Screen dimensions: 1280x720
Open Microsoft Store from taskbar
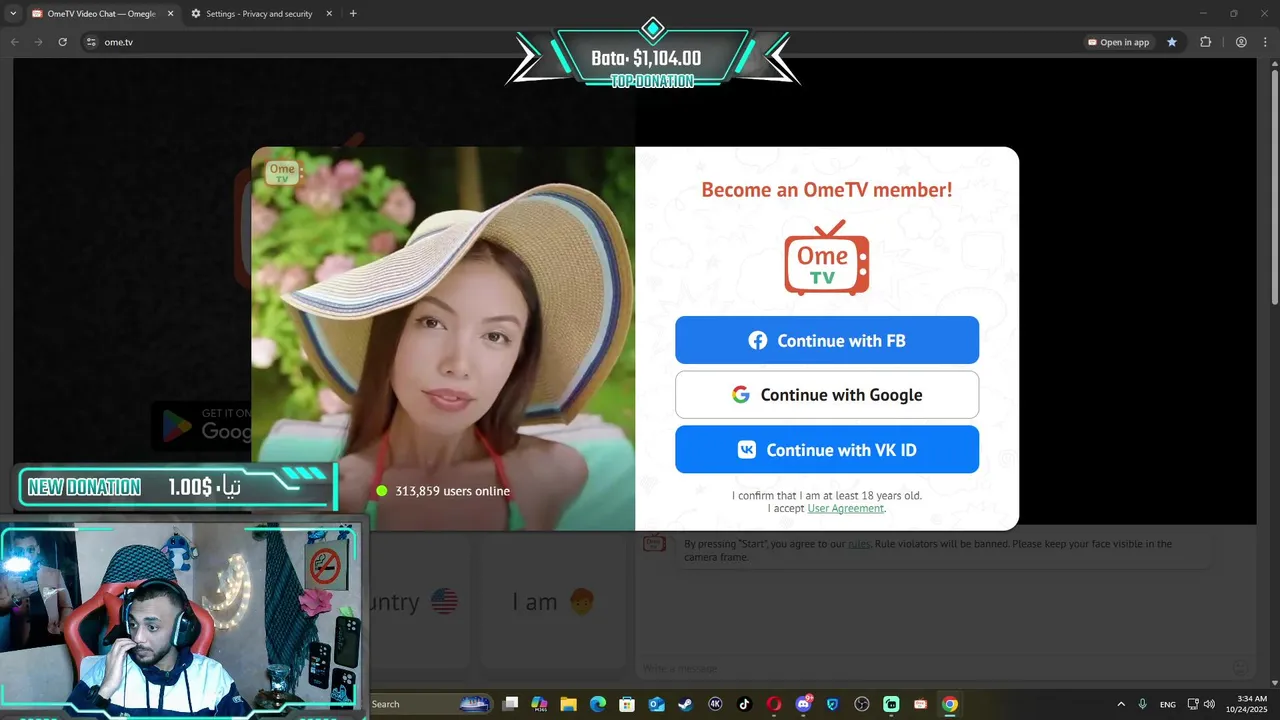click(x=627, y=704)
